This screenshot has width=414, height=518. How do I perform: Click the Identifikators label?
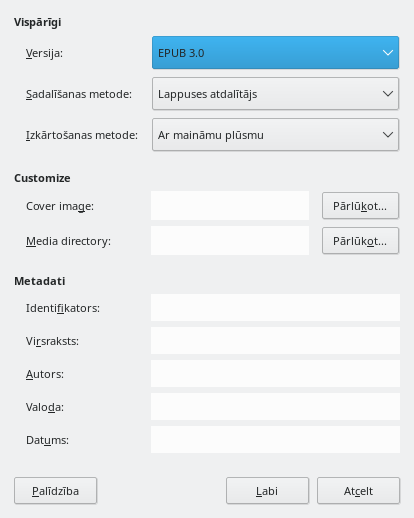63,308
